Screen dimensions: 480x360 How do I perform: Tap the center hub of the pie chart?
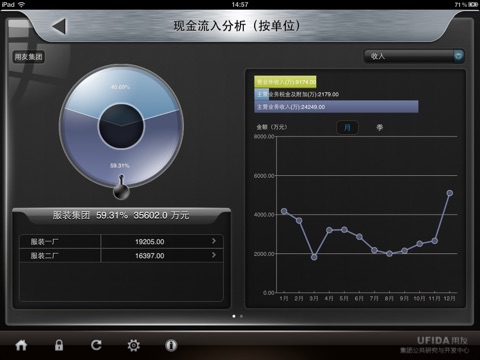pos(121,126)
